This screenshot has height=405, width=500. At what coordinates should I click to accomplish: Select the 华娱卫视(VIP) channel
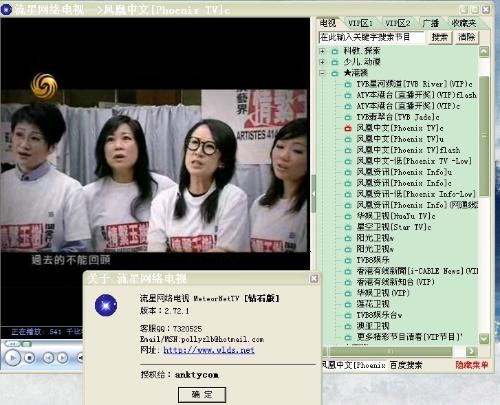(x=383, y=293)
